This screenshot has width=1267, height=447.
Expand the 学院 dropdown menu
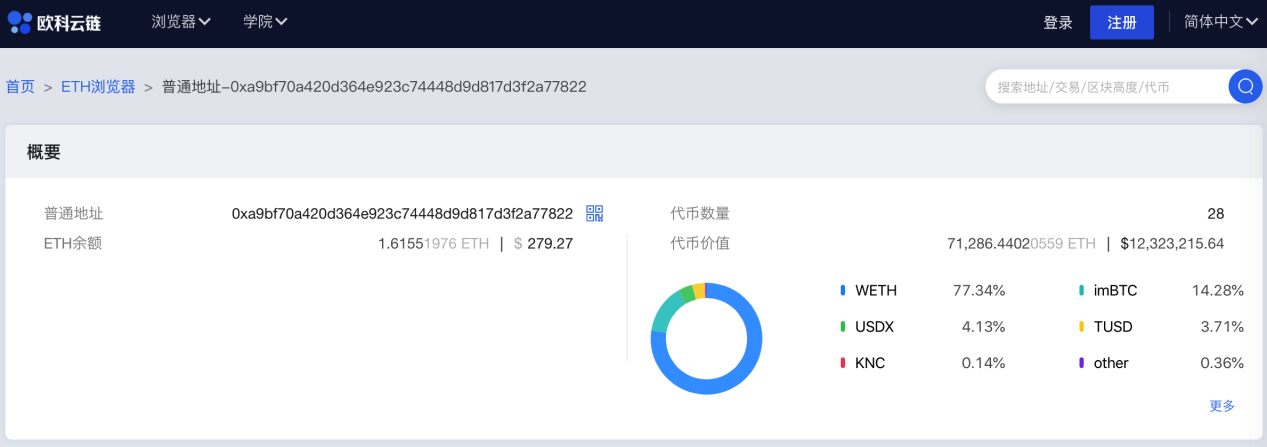(265, 22)
